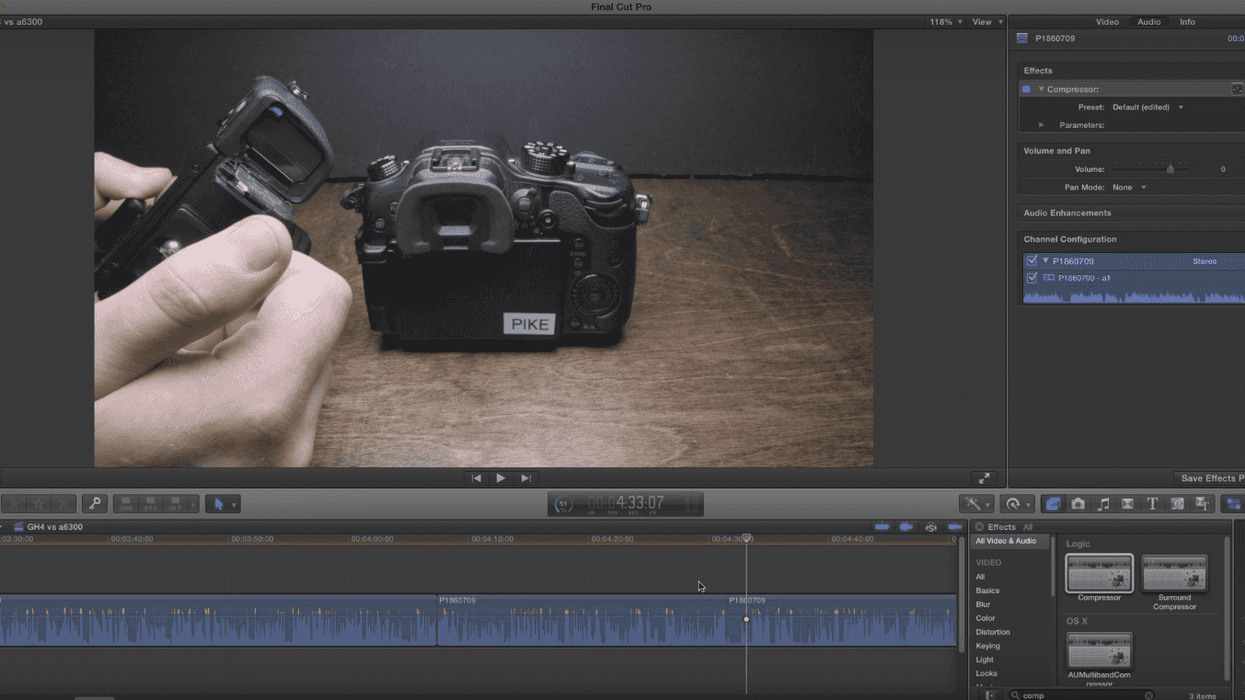Viewport: 1245px width, 700px height.
Task: Click the Save Effects Preset button
Action: click(1212, 479)
